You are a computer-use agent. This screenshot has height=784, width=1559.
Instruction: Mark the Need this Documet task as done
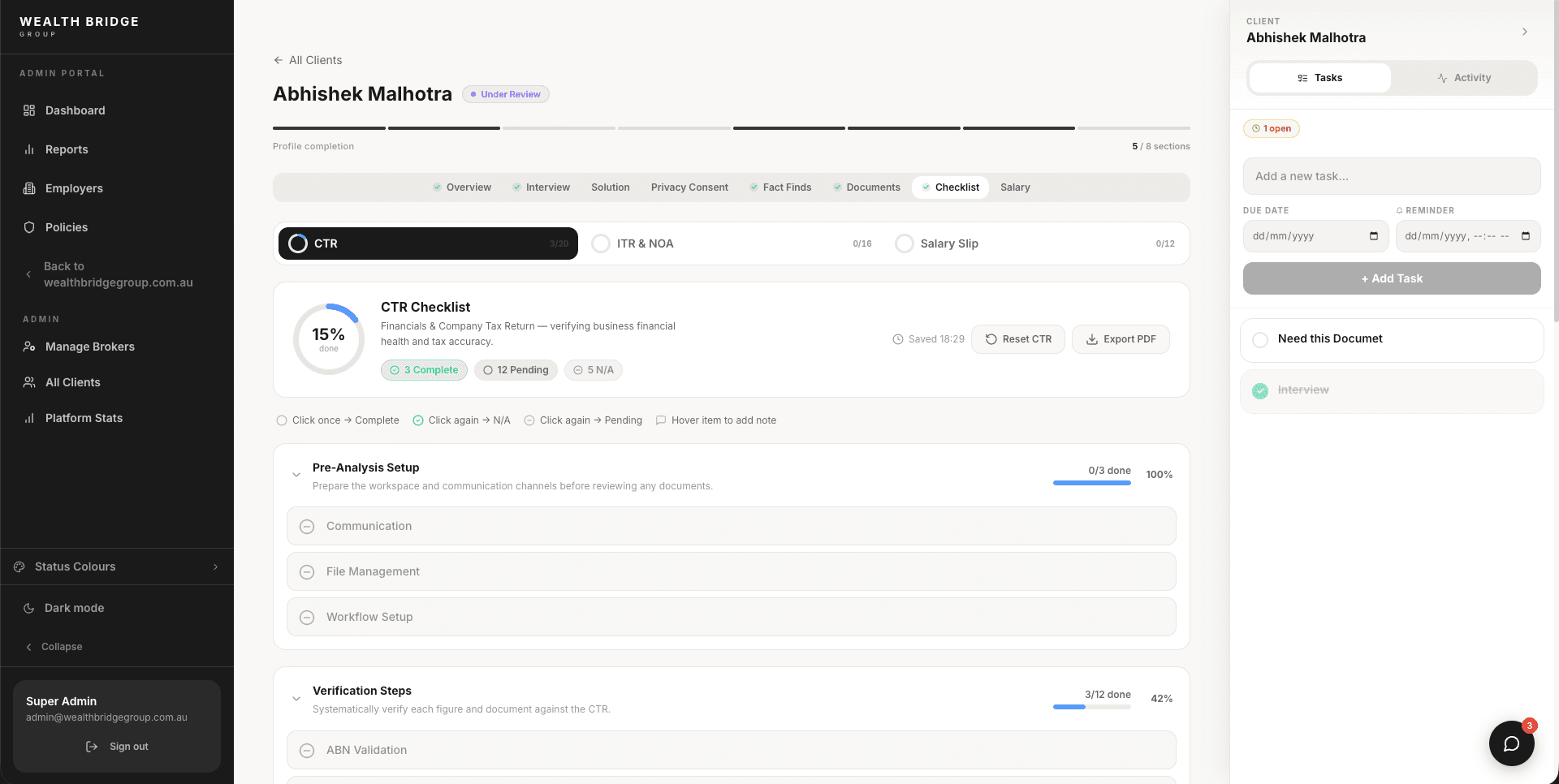pyautogui.click(x=1260, y=340)
